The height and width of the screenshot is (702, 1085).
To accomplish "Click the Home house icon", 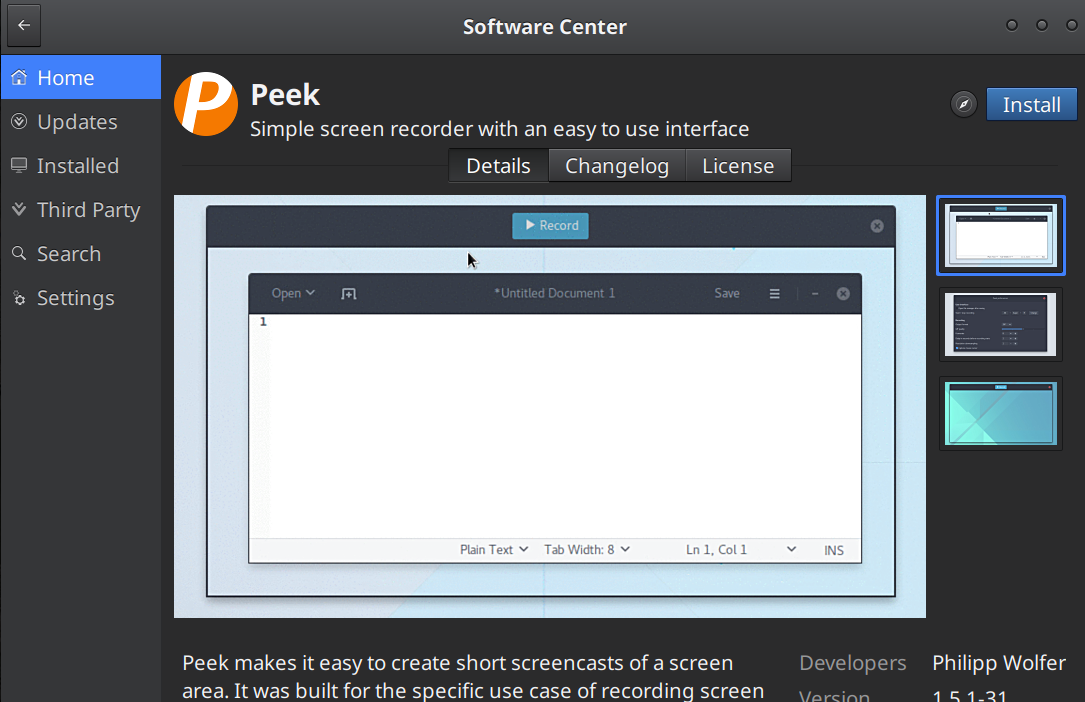I will pos(19,77).
